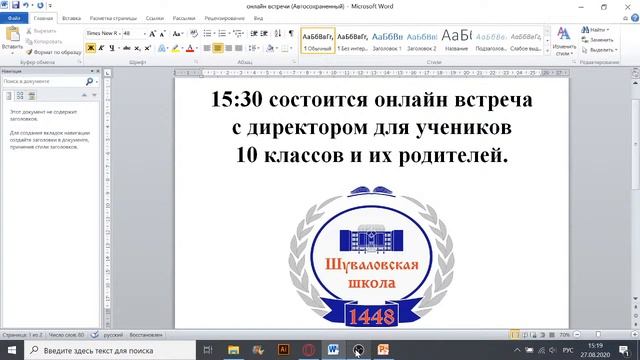
Task: Activate Format Painter (Формат по образцу)
Action: pos(53,52)
